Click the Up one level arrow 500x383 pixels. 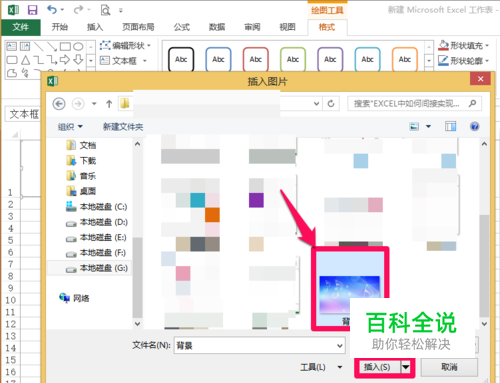click(109, 104)
